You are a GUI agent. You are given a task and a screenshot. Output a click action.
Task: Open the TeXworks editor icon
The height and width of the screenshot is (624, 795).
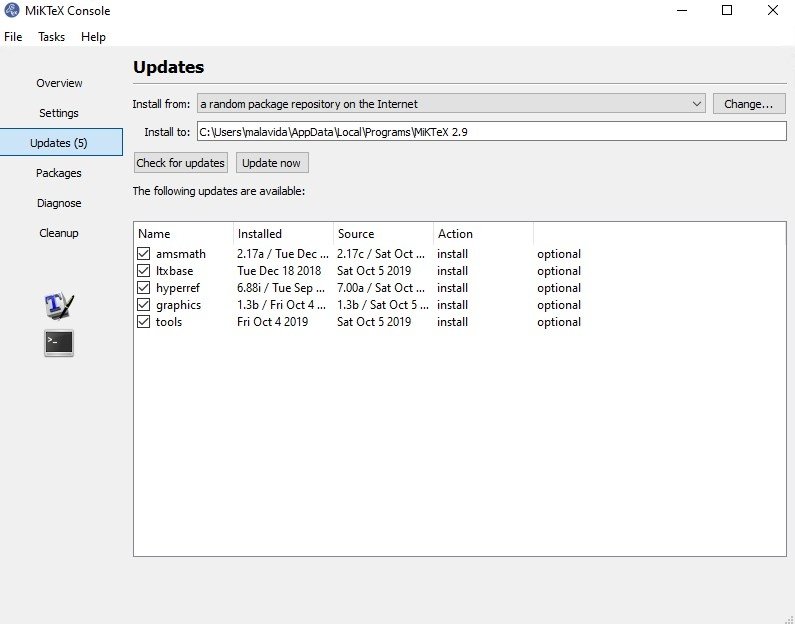click(59, 306)
